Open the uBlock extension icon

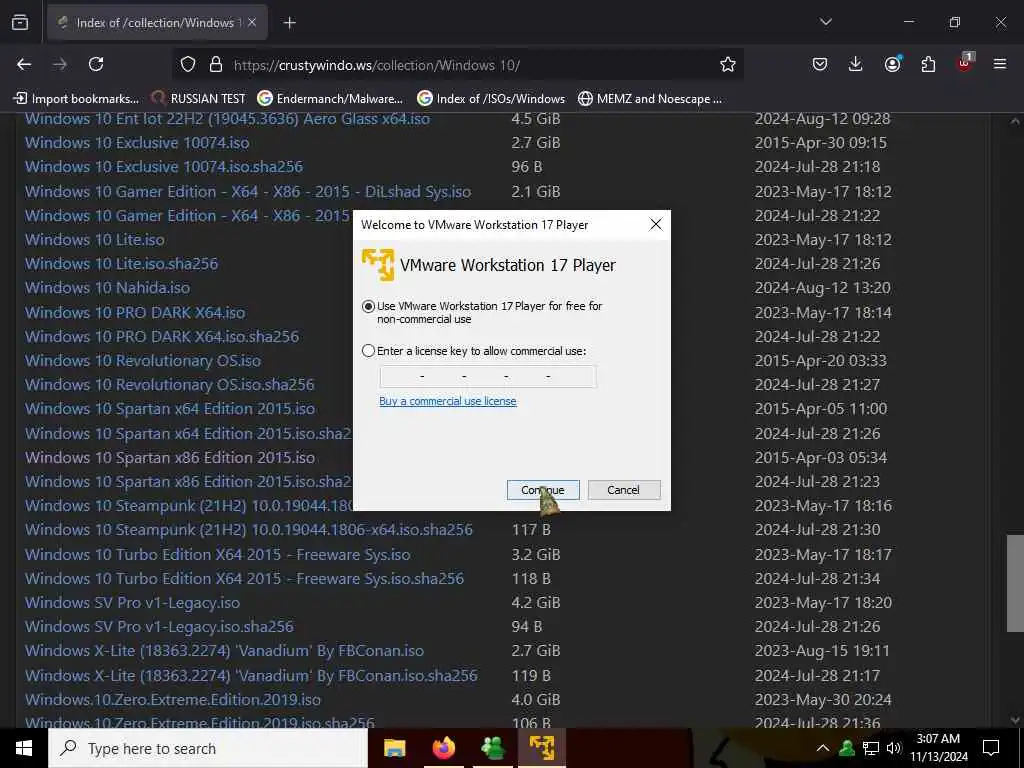(x=965, y=63)
